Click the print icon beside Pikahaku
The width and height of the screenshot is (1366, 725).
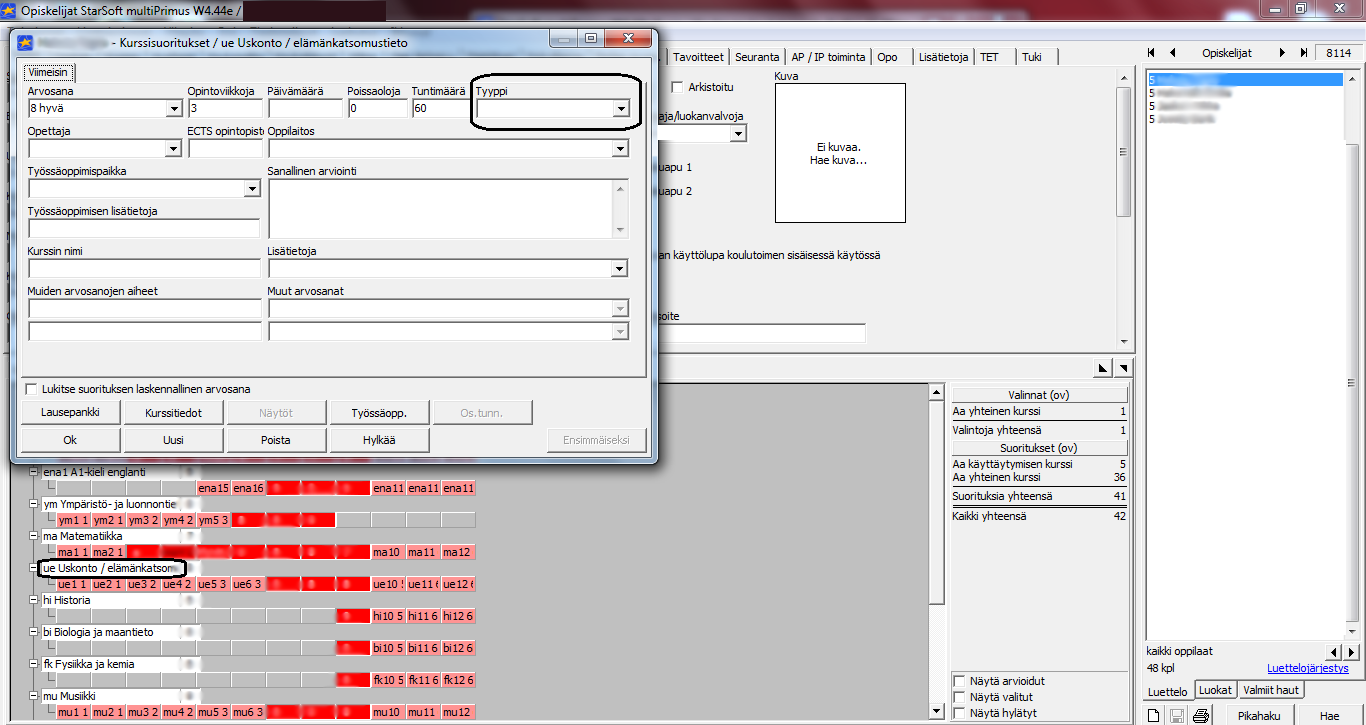coord(1202,715)
